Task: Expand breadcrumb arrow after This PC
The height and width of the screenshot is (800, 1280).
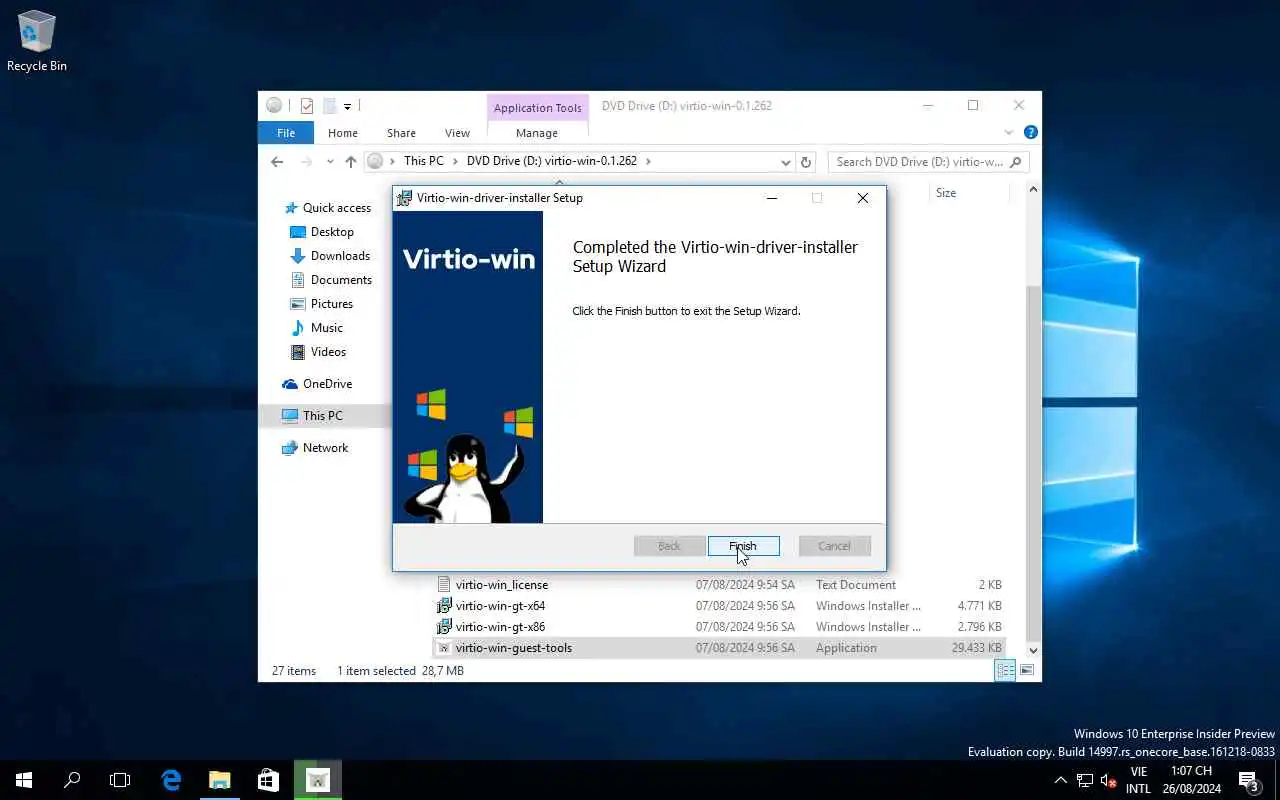Action: coord(455,161)
